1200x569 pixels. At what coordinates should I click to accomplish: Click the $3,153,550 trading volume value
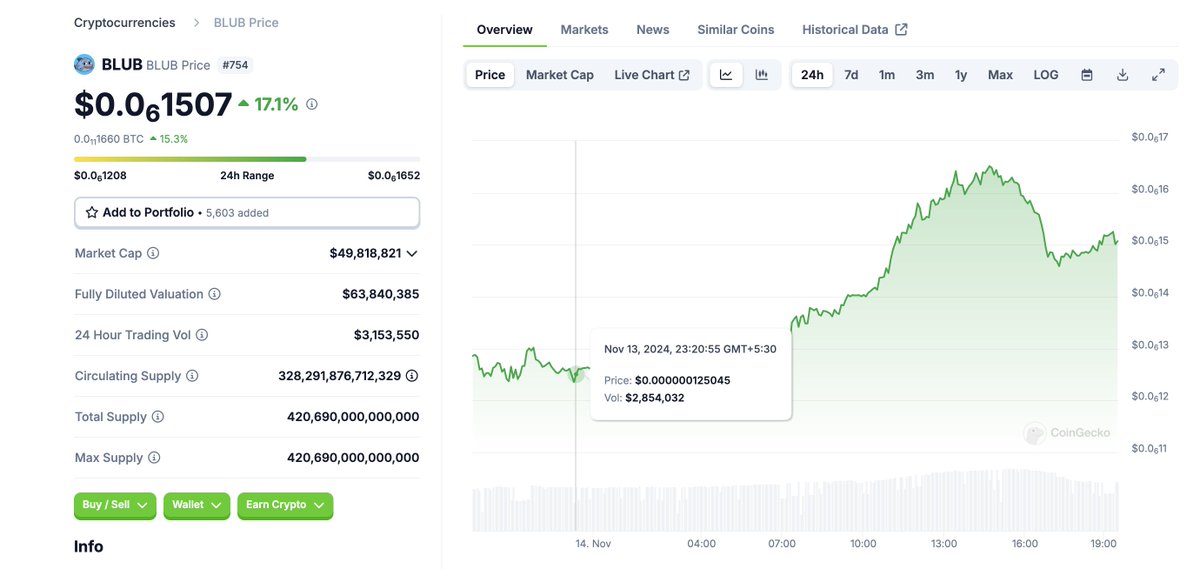pos(386,335)
